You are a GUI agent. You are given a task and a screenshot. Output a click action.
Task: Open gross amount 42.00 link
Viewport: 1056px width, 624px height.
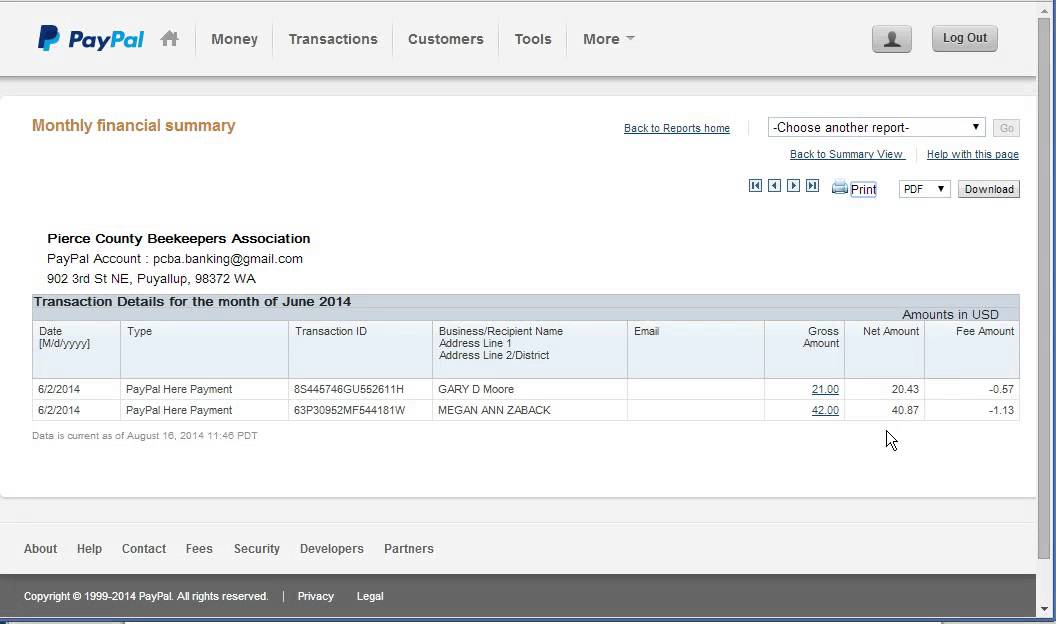click(825, 410)
